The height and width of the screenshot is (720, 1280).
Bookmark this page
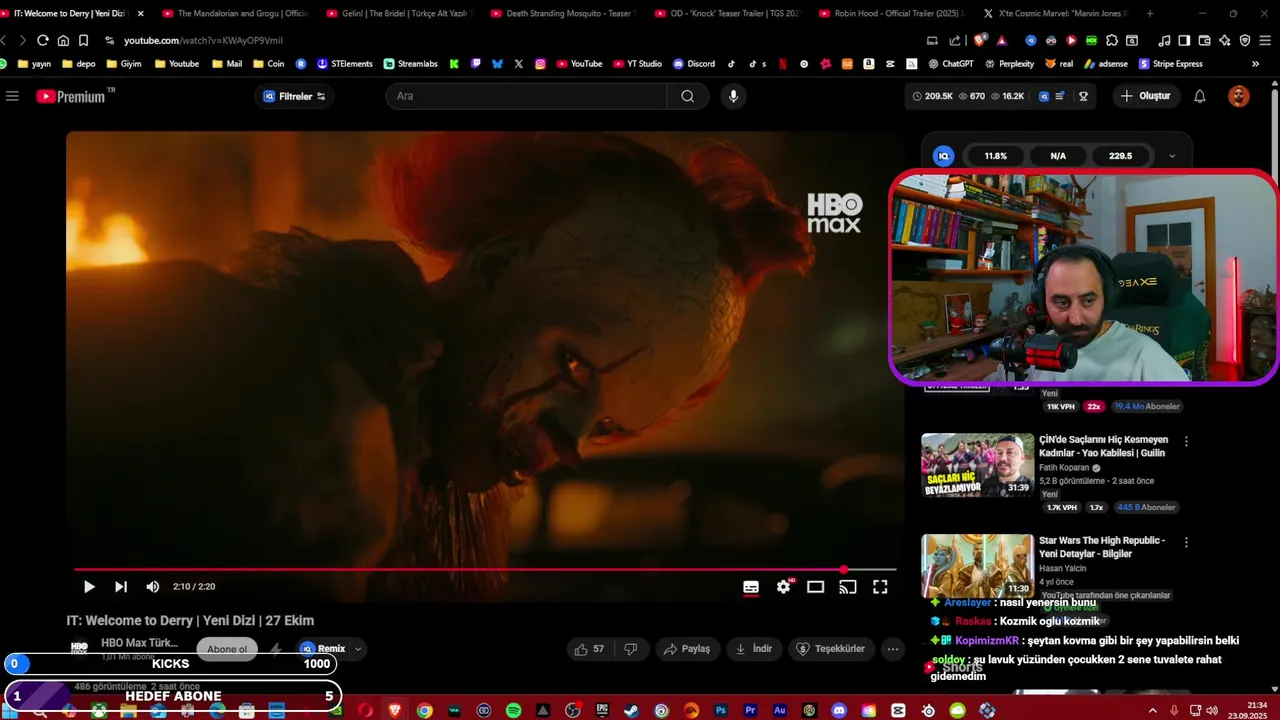[83, 40]
